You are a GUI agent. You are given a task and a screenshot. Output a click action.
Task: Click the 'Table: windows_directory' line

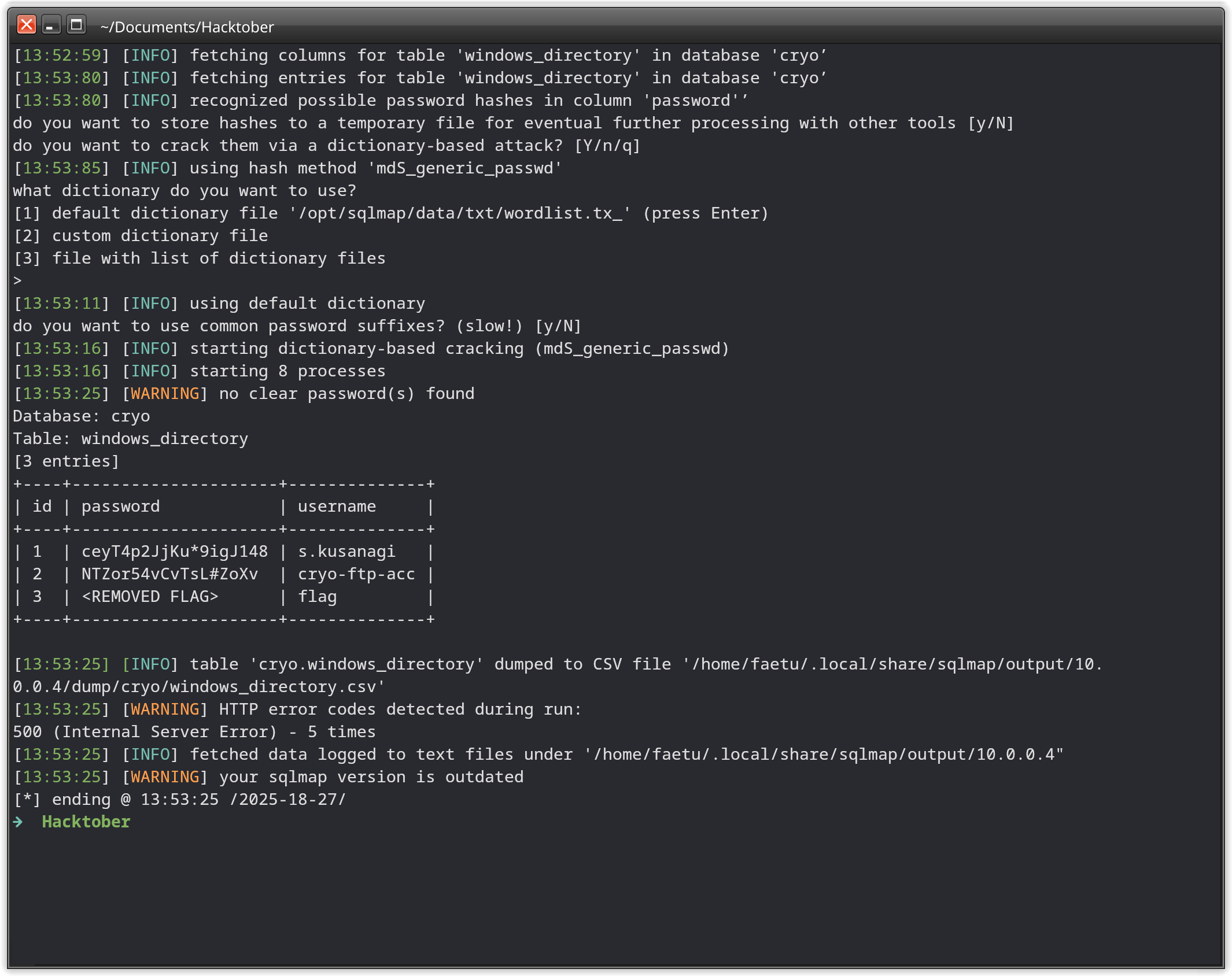point(130,439)
